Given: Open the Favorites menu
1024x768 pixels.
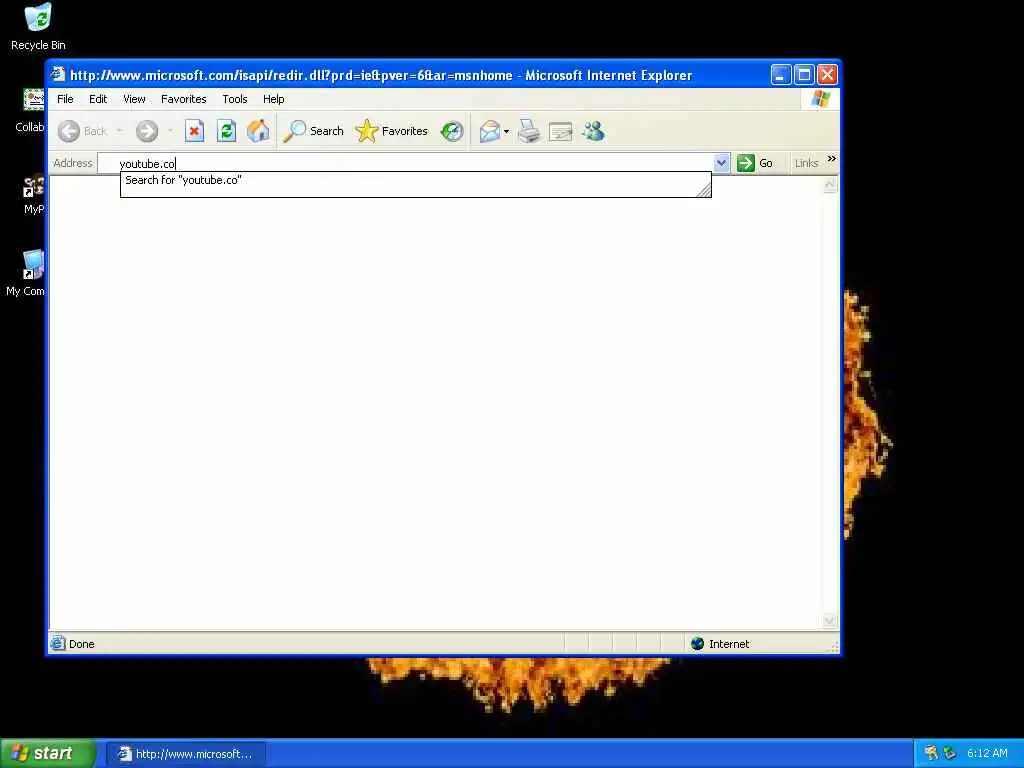Looking at the screenshot, I should [184, 99].
